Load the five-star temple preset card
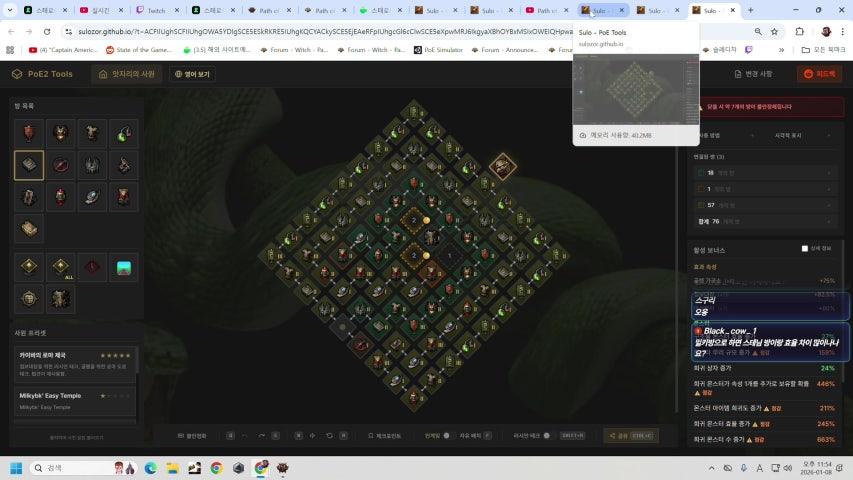 [75, 364]
